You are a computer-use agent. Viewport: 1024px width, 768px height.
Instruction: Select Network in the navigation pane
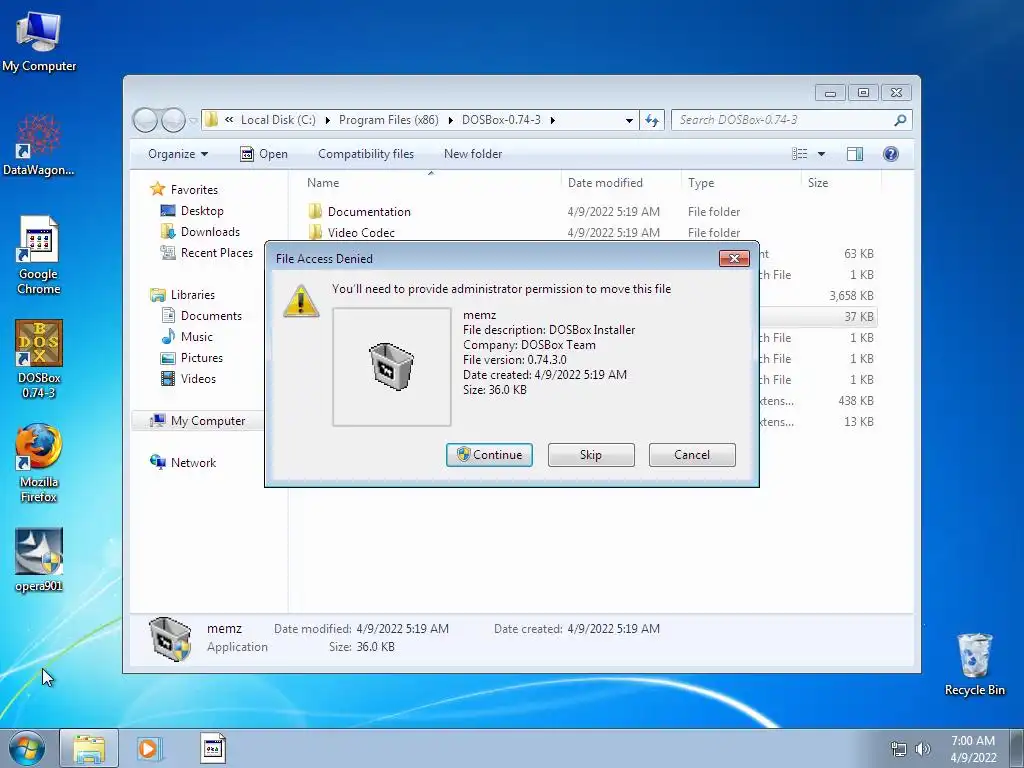pos(183,462)
